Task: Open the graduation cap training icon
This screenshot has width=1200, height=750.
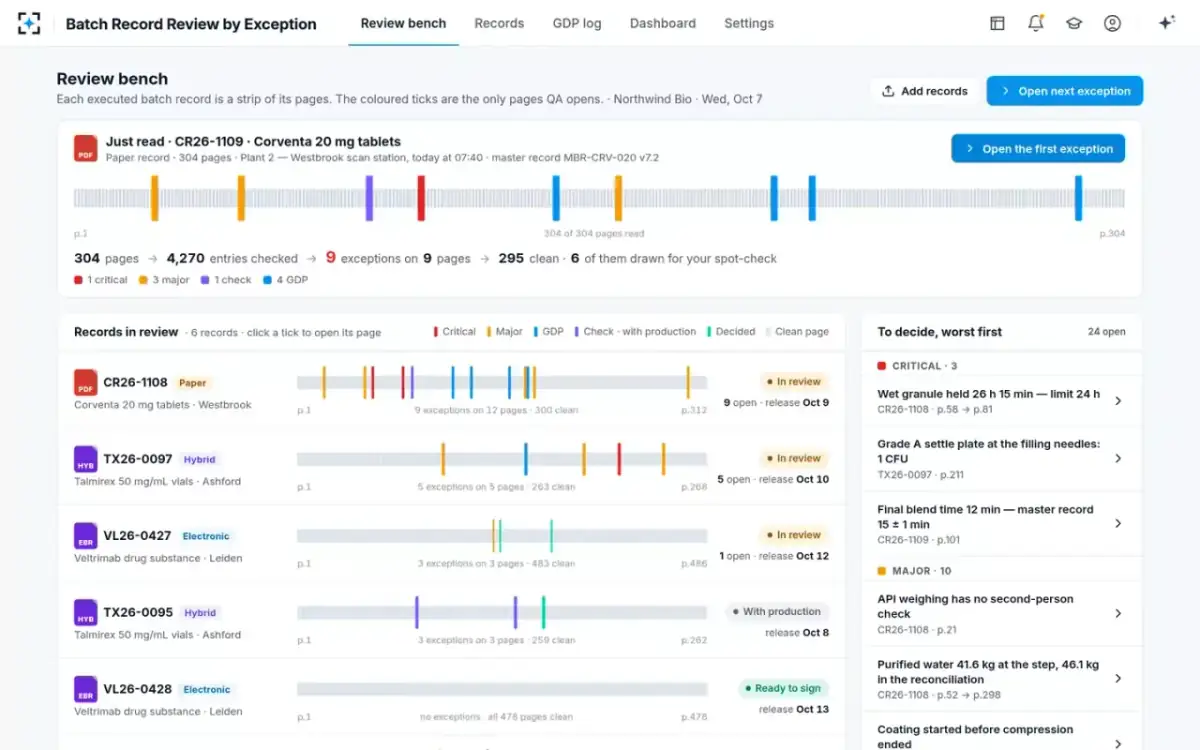Action: pos(1074,23)
